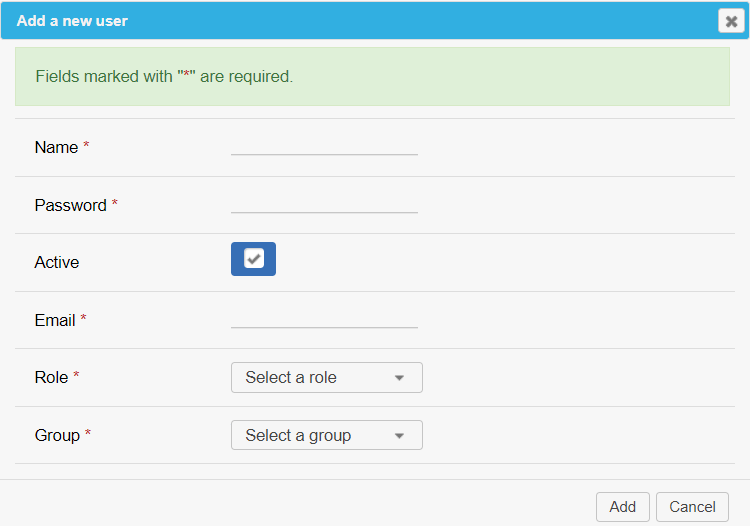Click the Email field label
This screenshot has width=750, height=526.
55,320
